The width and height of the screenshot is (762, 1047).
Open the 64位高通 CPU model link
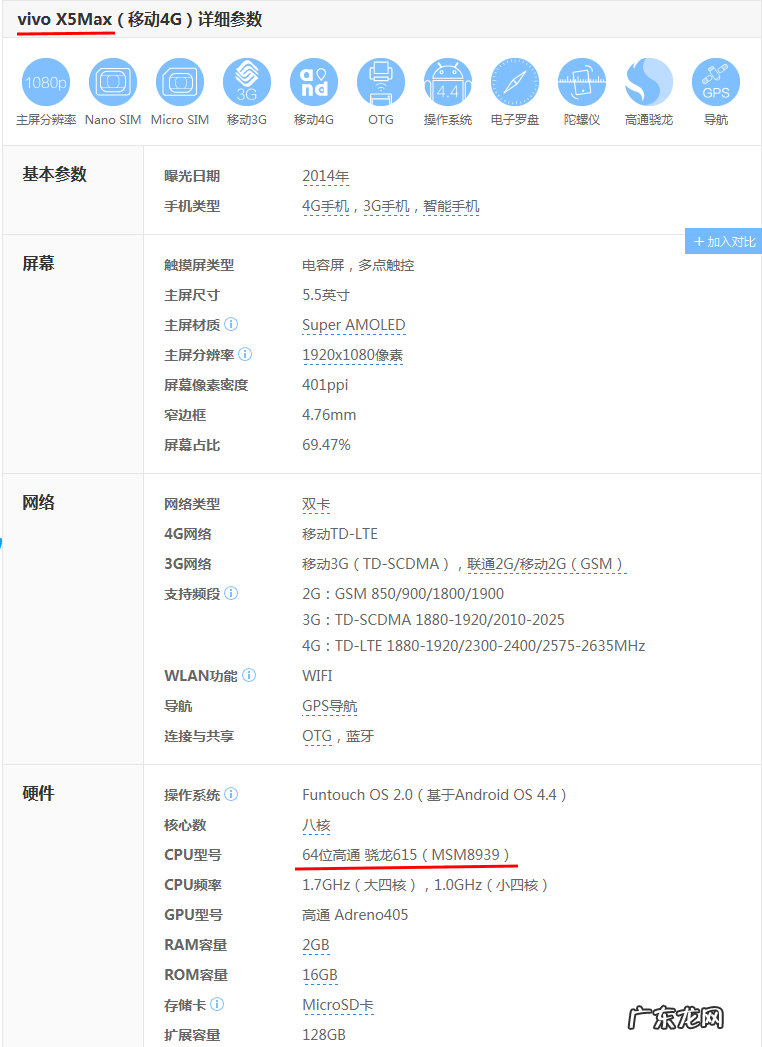point(405,855)
